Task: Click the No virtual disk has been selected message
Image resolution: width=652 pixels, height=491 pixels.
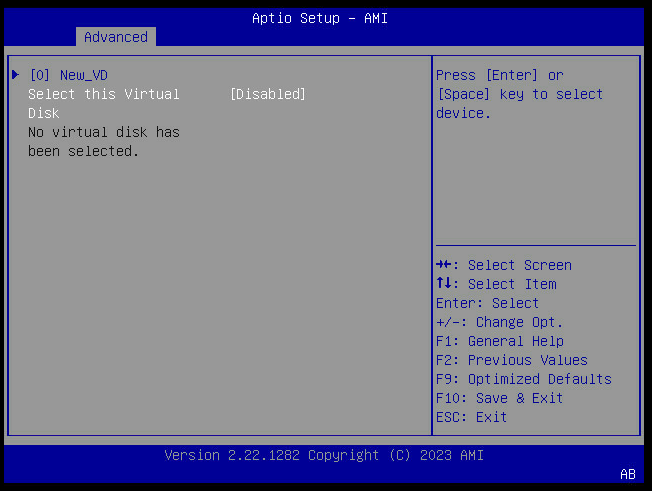Action: 104,142
